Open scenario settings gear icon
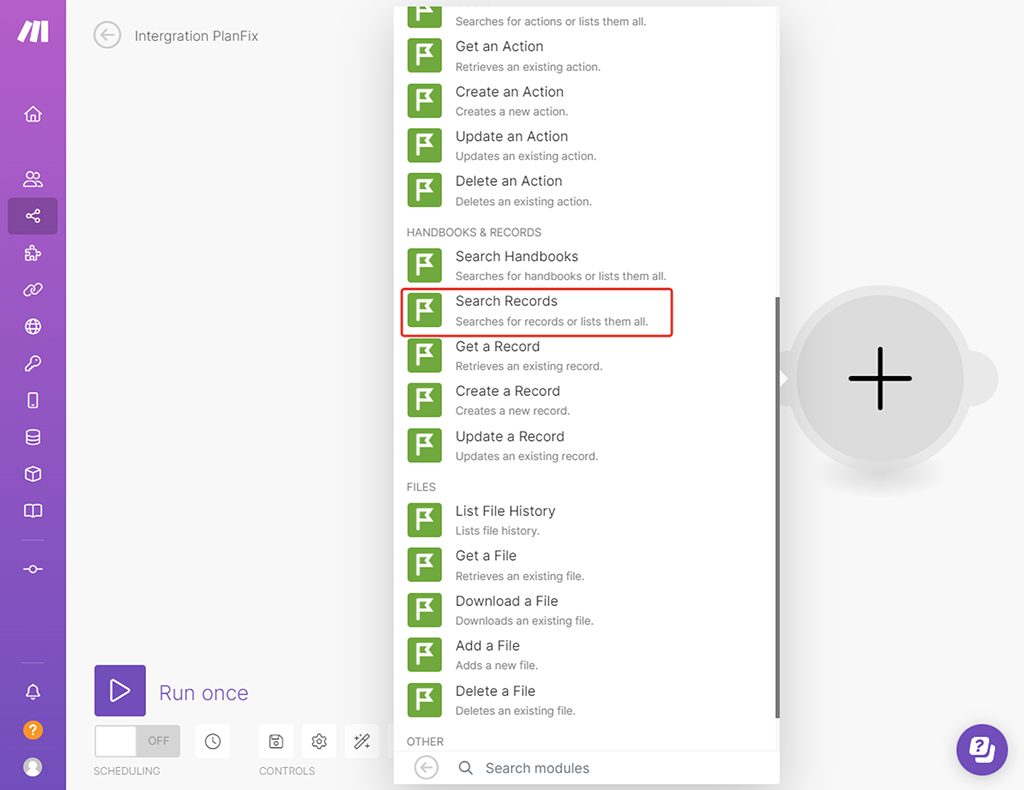Viewport: 1024px width, 790px height. pyautogui.click(x=319, y=742)
